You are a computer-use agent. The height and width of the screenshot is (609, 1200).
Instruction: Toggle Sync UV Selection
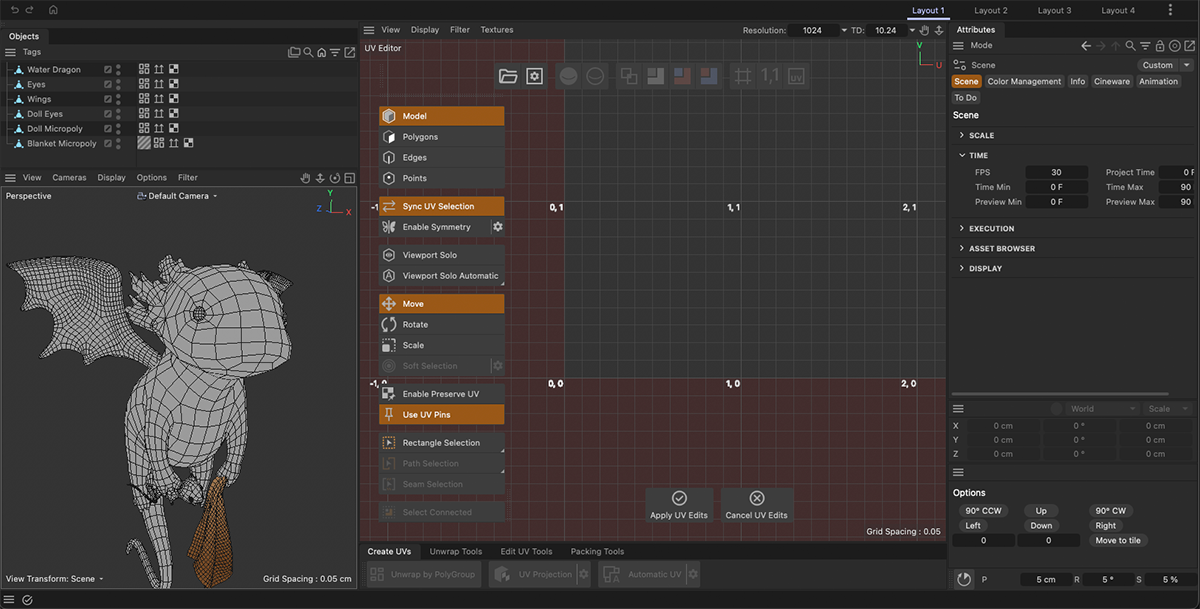[441, 206]
